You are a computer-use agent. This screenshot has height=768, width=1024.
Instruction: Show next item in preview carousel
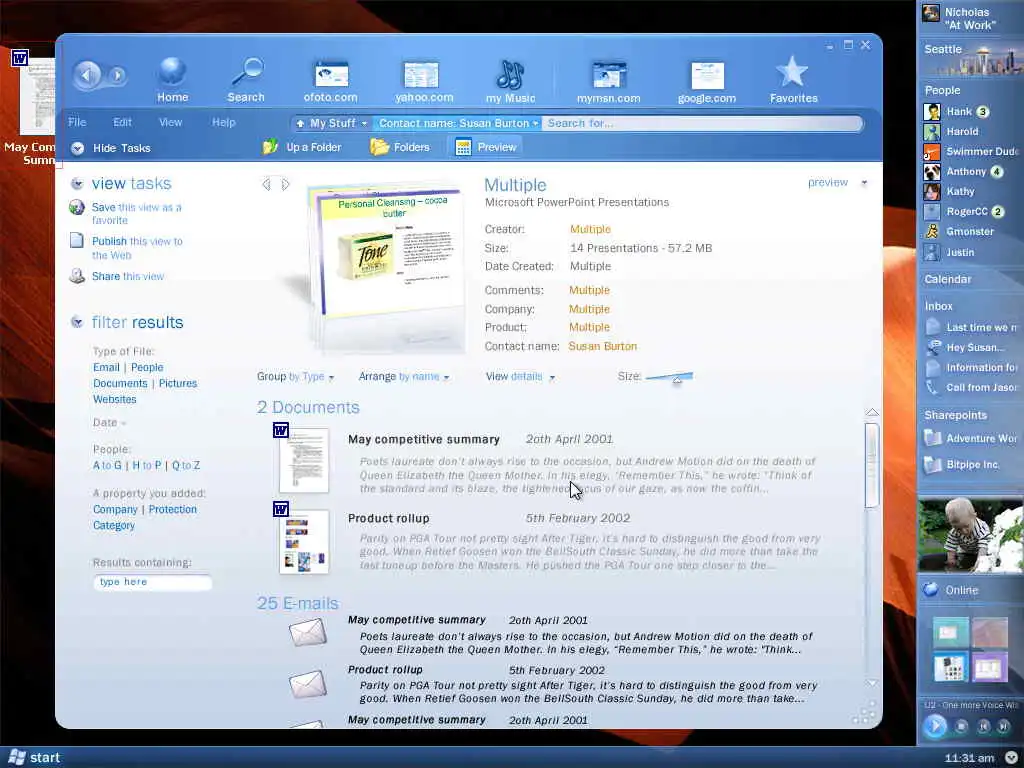[285, 184]
